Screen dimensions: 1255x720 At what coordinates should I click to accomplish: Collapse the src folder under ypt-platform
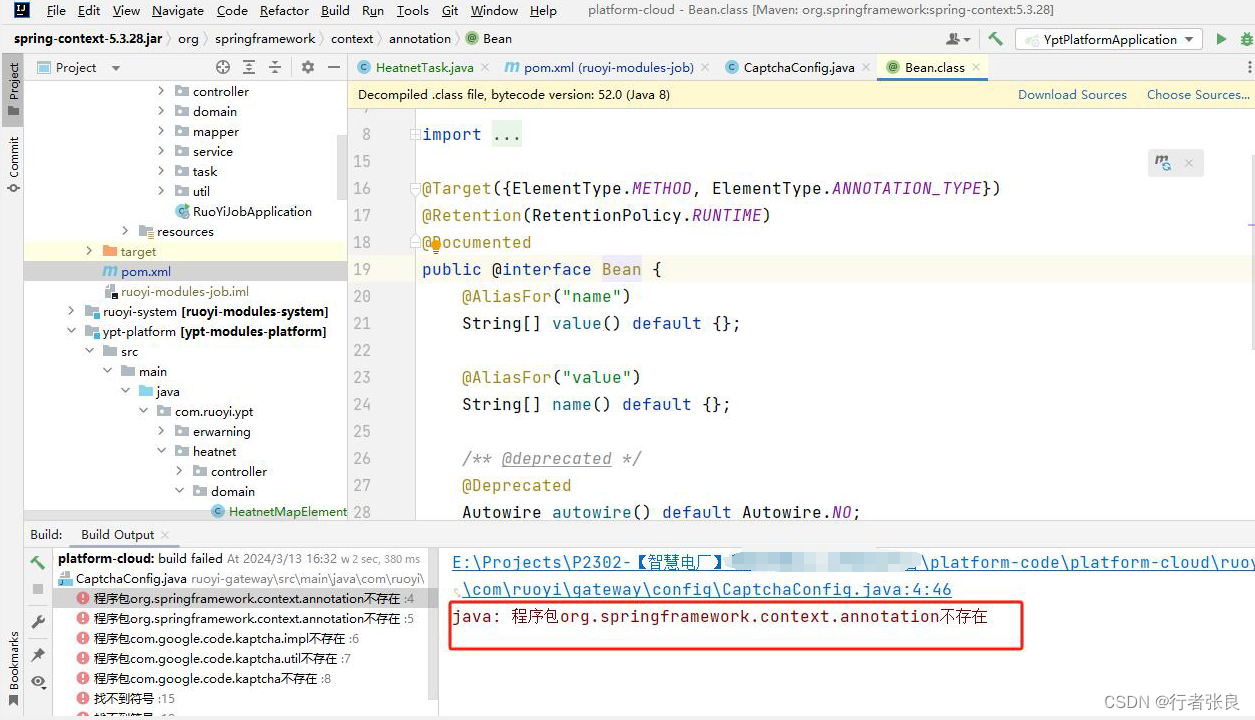89,351
